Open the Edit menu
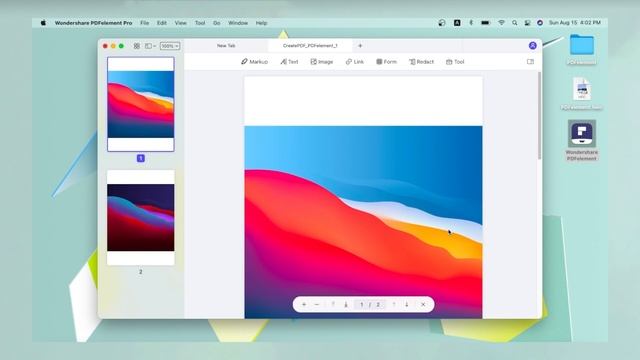Image resolution: width=640 pixels, height=360 pixels. coord(162,23)
